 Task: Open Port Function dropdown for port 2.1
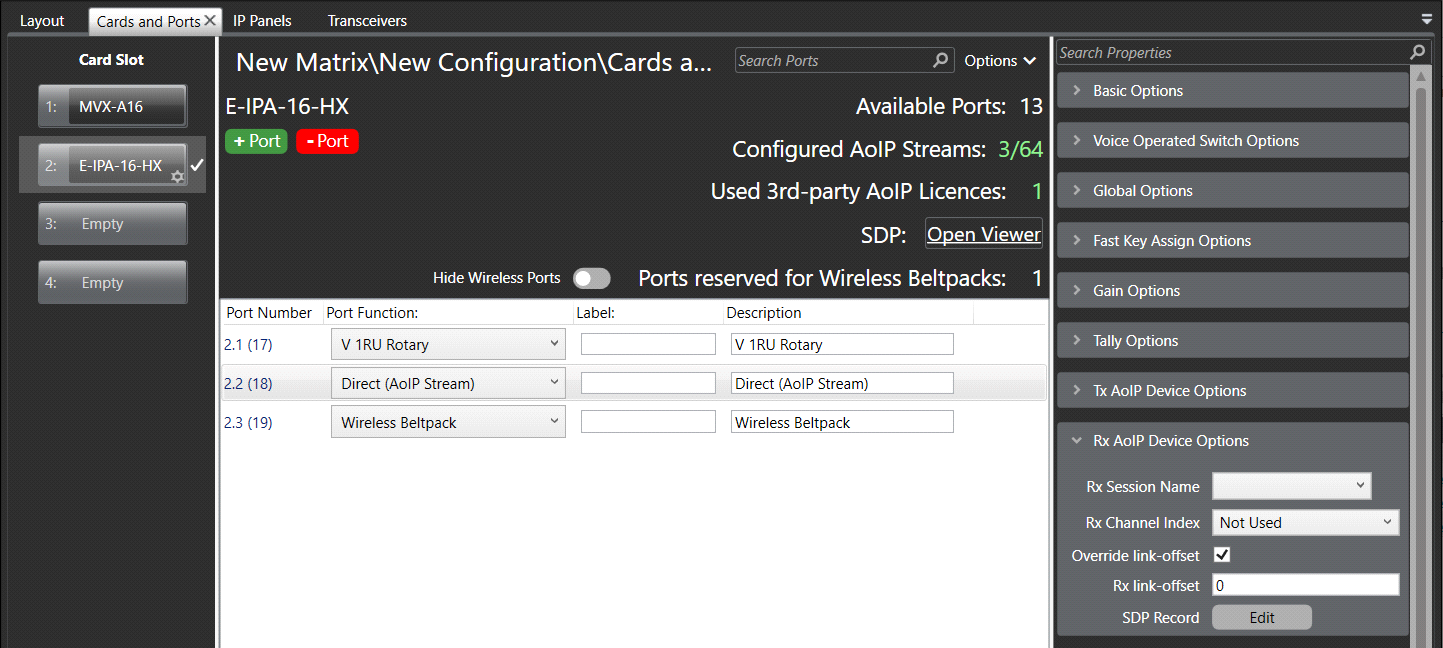[448, 345]
